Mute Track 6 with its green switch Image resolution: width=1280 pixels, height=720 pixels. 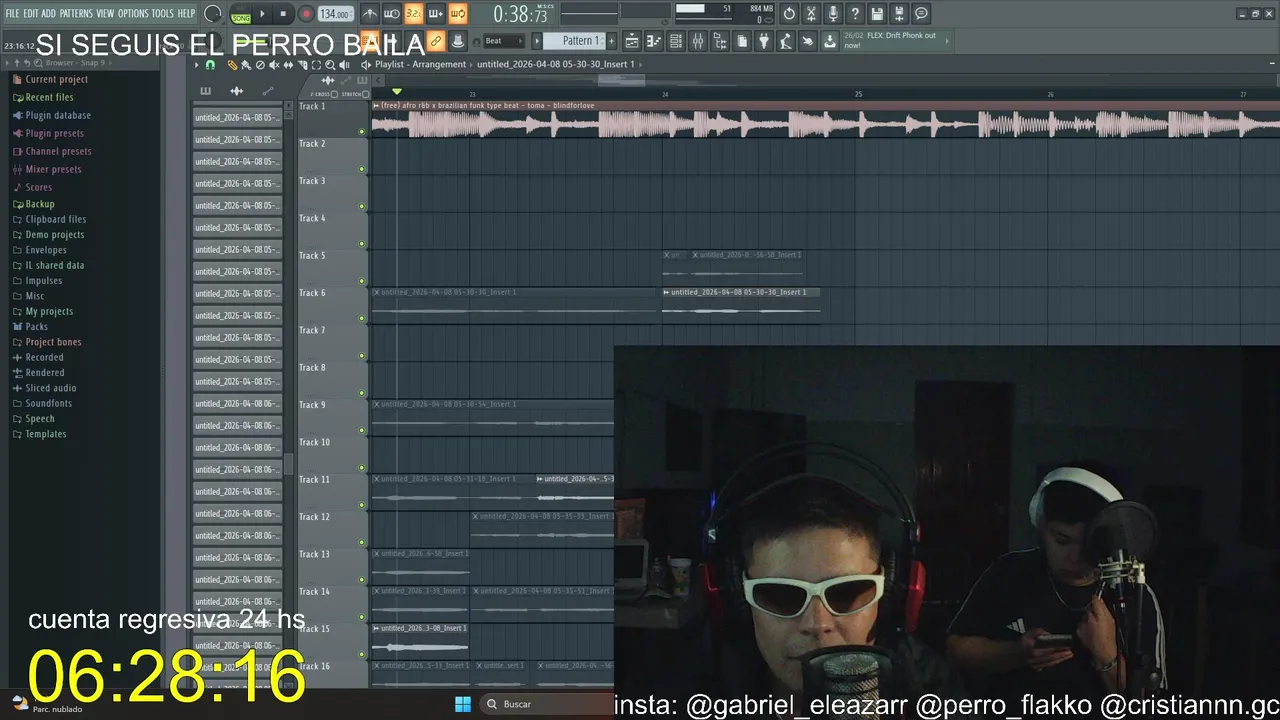tap(362, 318)
